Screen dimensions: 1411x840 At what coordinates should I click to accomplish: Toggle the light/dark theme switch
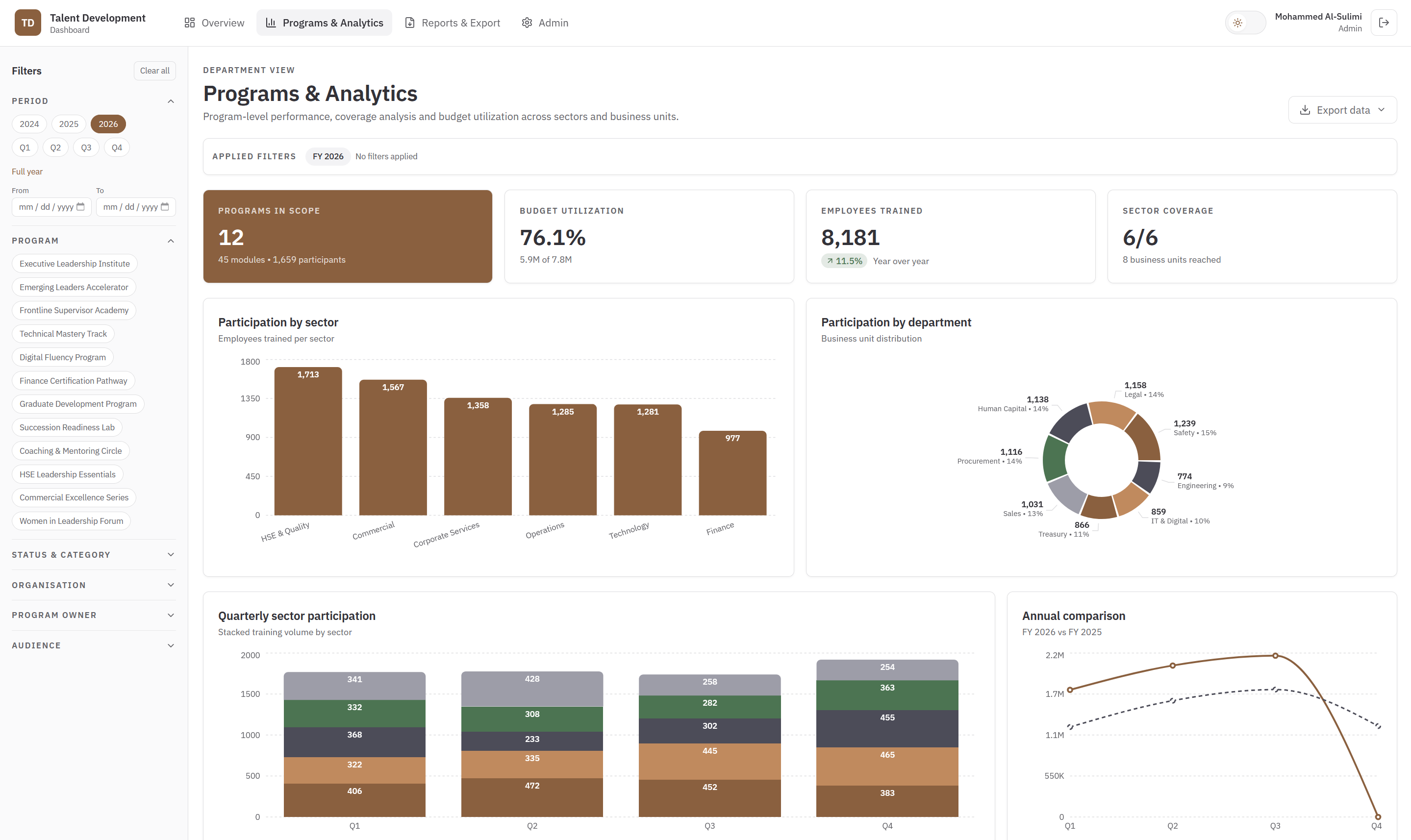pos(1245,23)
